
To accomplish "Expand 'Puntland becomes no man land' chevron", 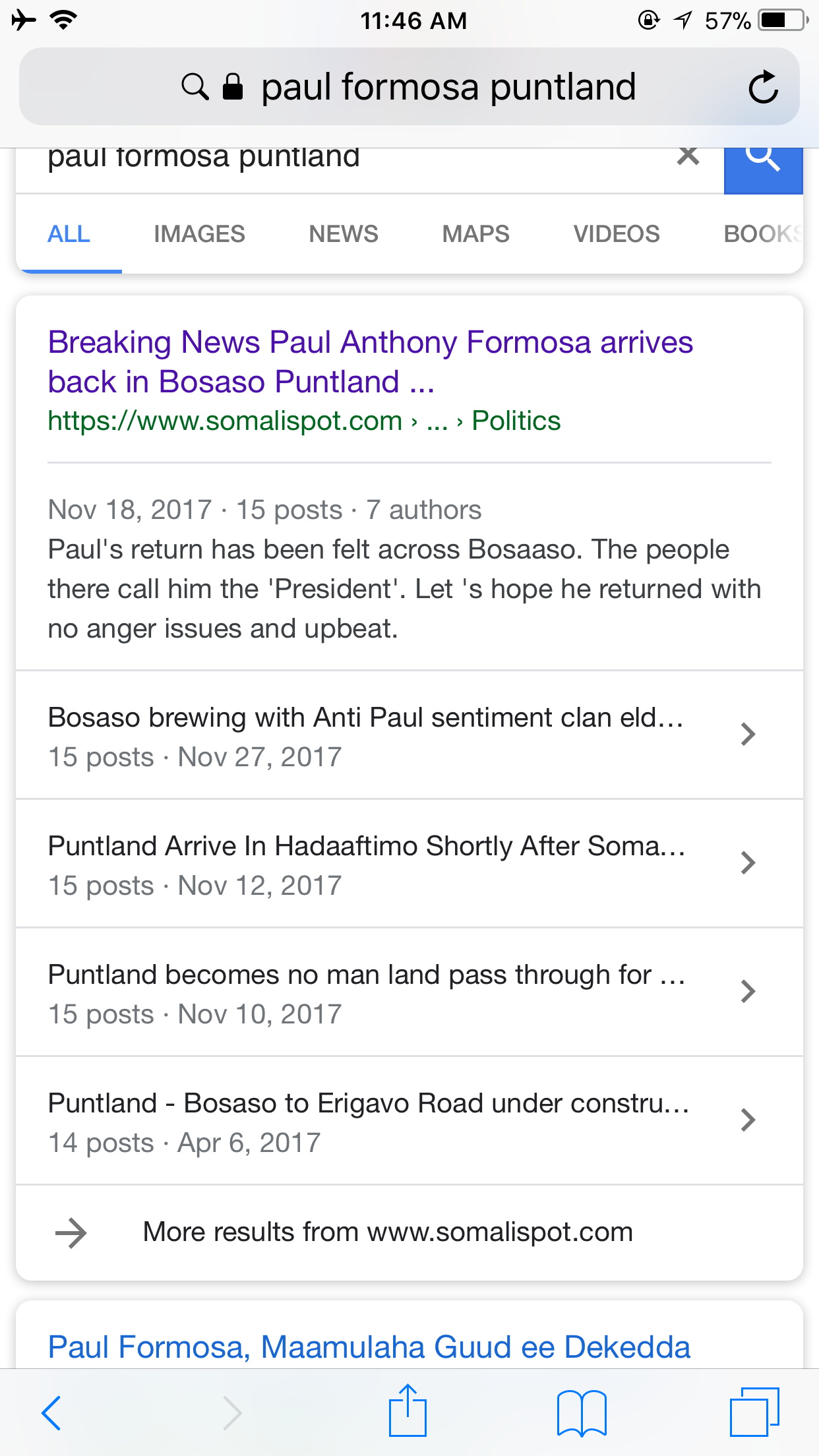I will pyautogui.click(x=747, y=991).
